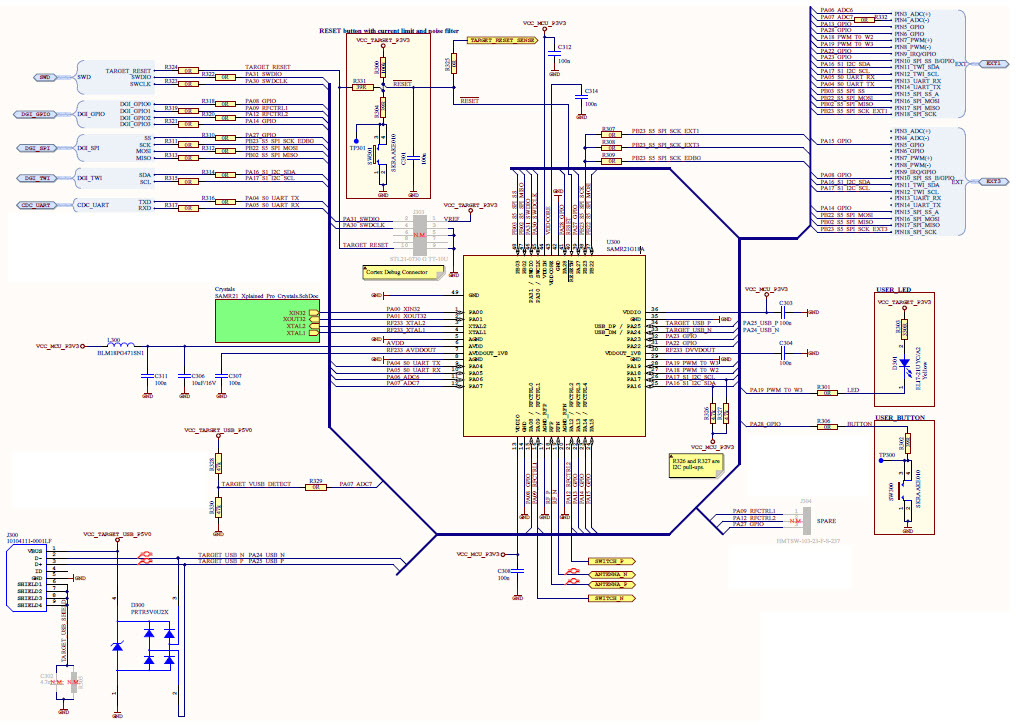Select the SAMR21G18A MCU symbol U300
The height and width of the screenshot is (725, 1016).
click(553, 345)
